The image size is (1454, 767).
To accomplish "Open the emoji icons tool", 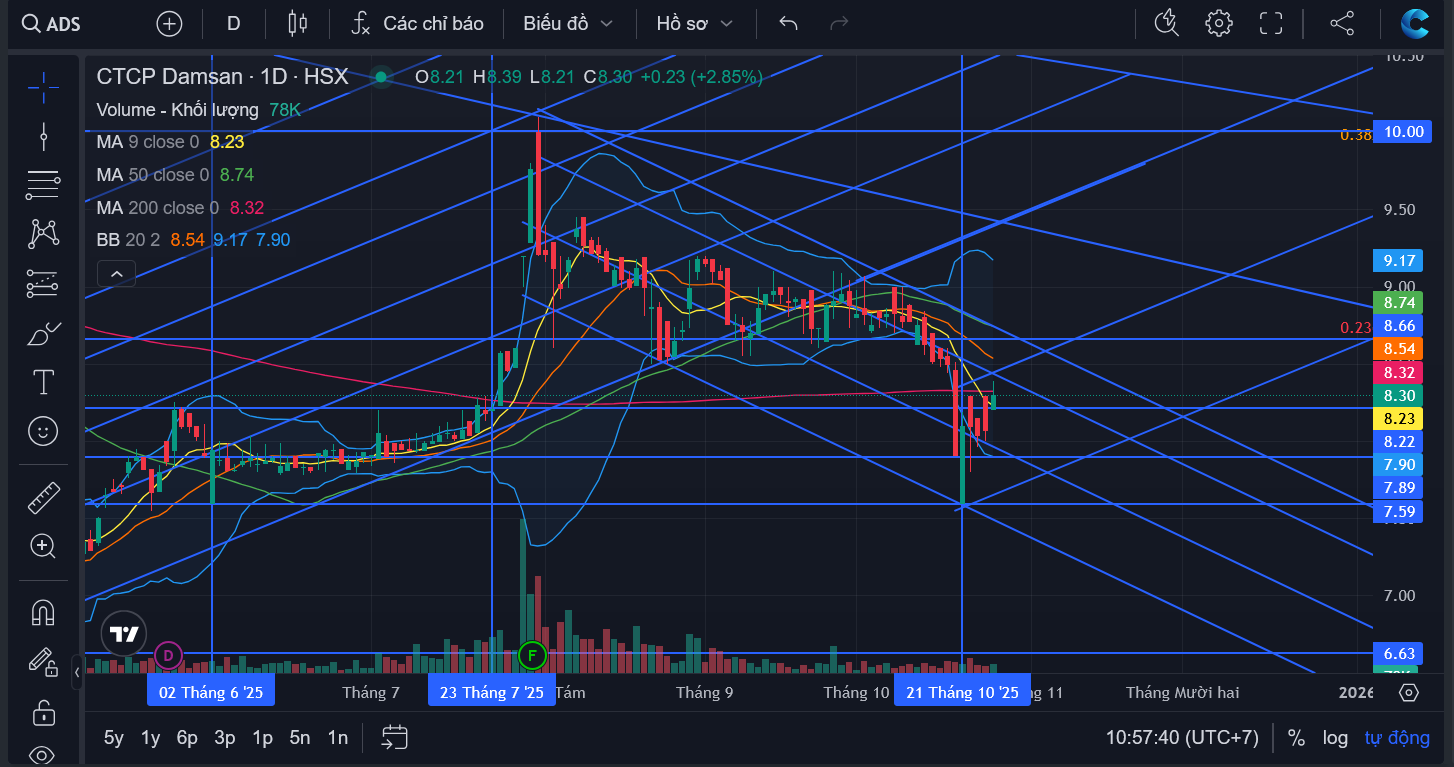I will coord(43,432).
